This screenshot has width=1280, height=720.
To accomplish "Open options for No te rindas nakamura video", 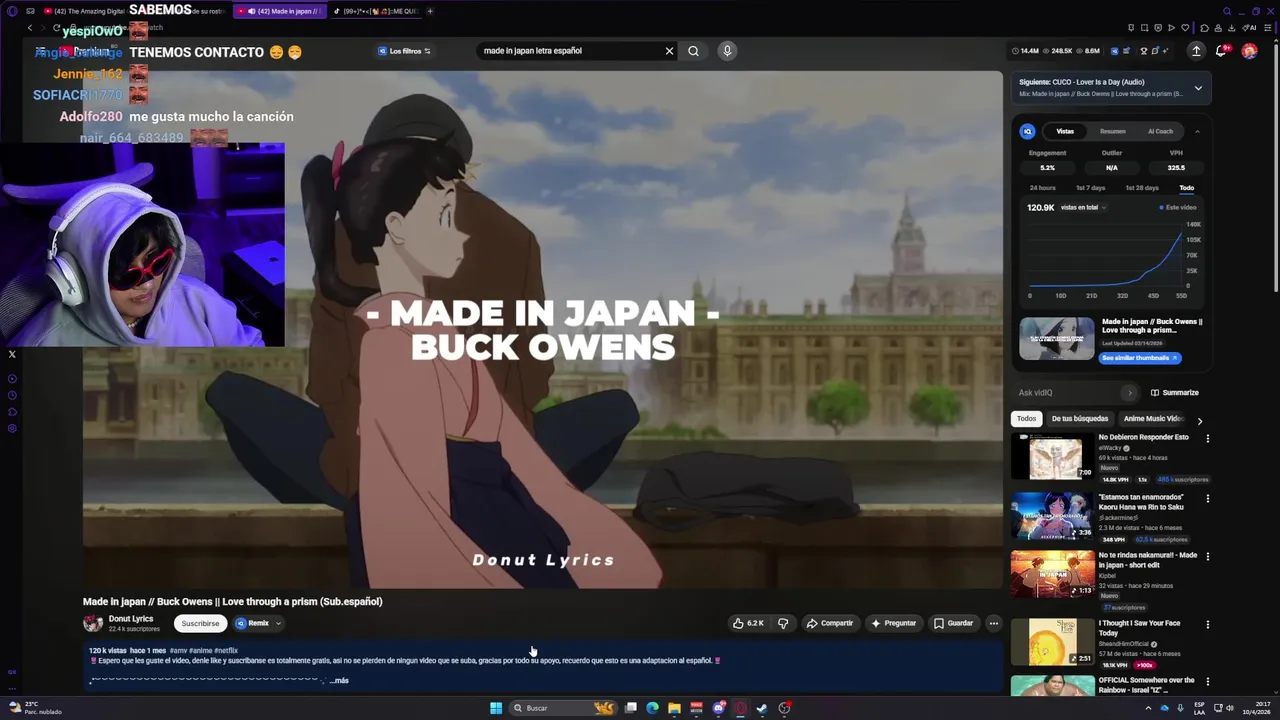I will point(1207,556).
